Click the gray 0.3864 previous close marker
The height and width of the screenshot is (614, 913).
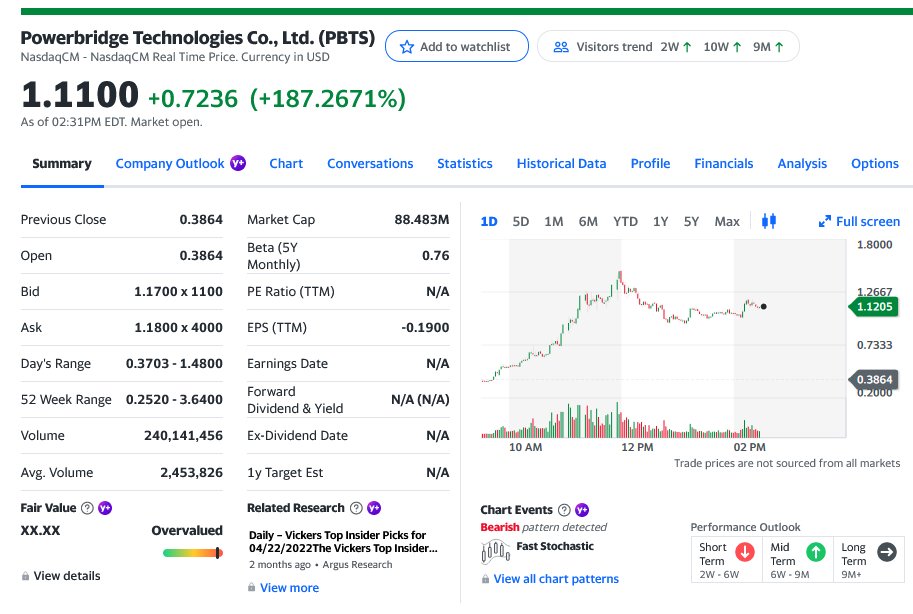click(x=873, y=380)
